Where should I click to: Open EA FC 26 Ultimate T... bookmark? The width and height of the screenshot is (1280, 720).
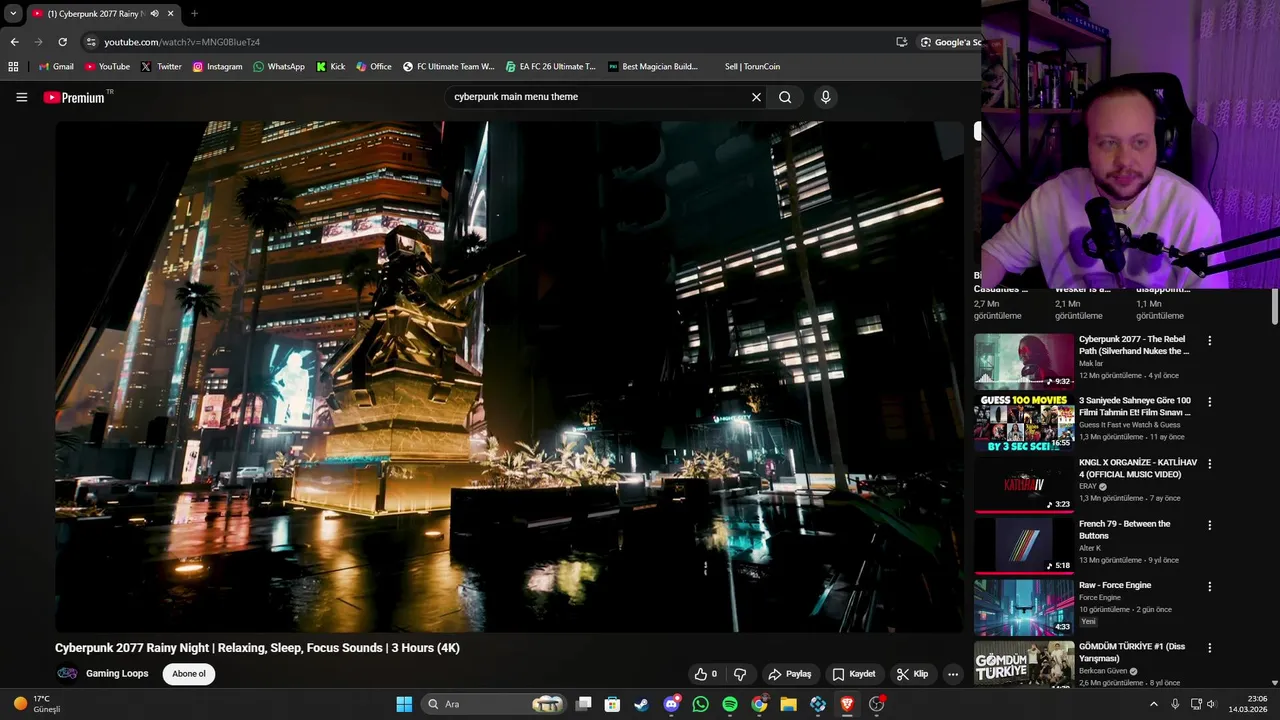[x=550, y=67]
